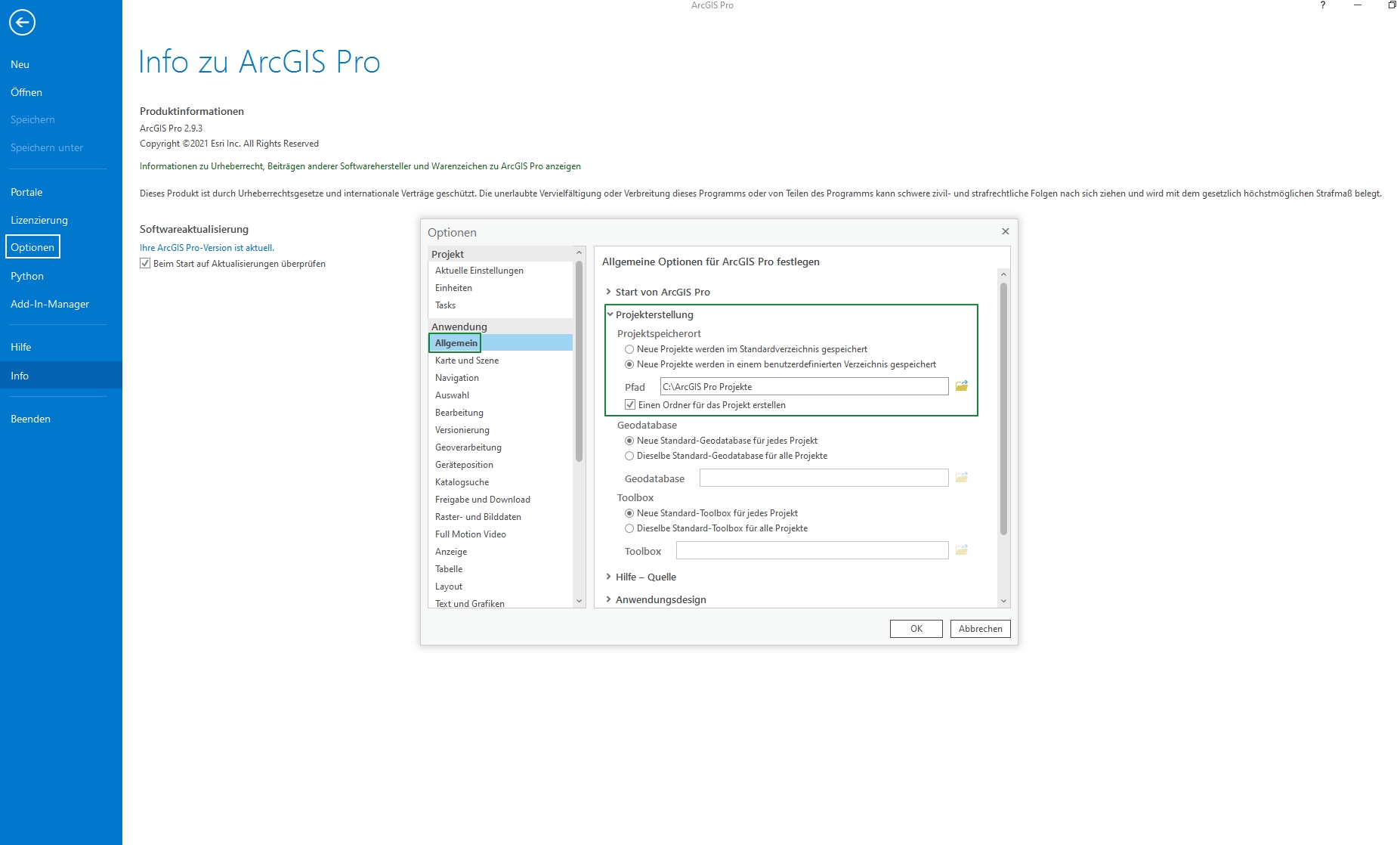1400x845 pixels.
Task: Open folder browser beside Toolbox field
Action: [x=961, y=550]
